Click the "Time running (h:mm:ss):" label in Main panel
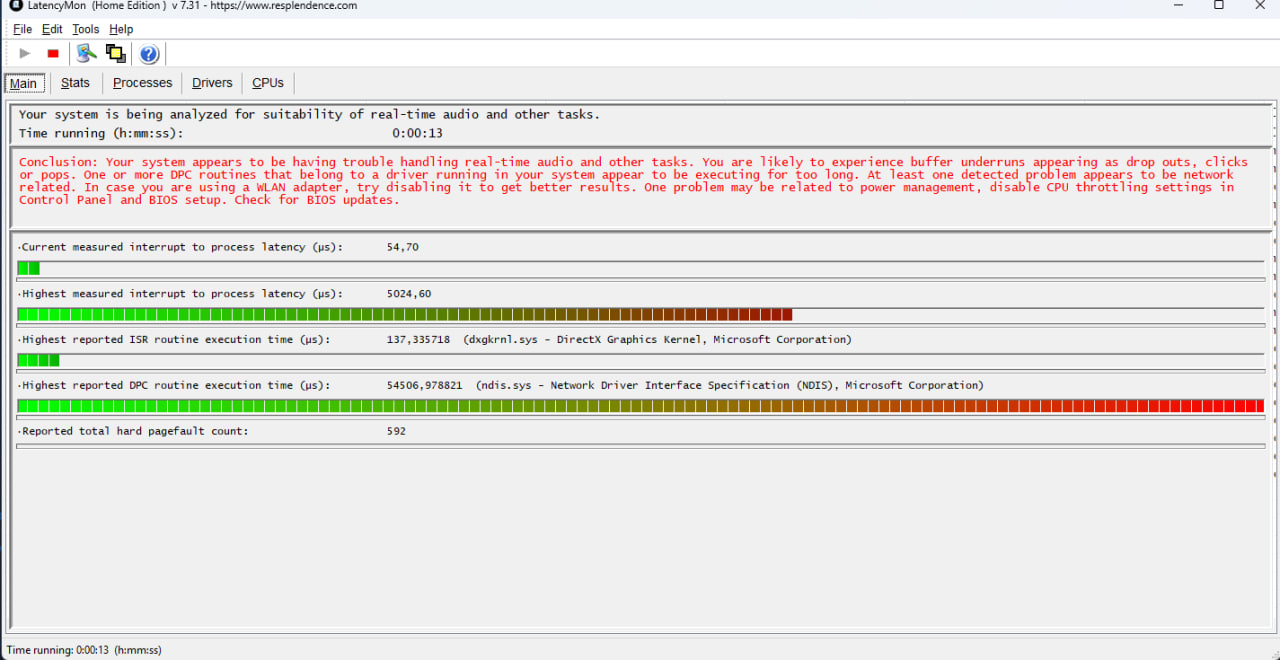 tap(101, 133)
